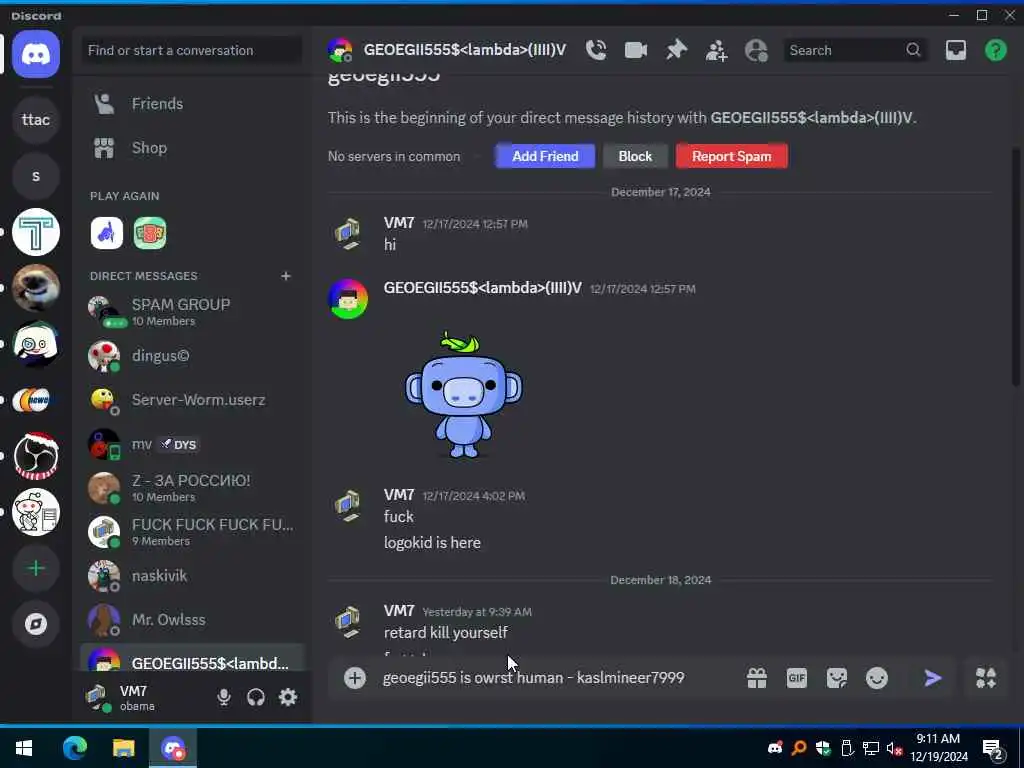Click the first Play Again game icon
This screenshot has width=1024, height=768.
tap(106, 233)
